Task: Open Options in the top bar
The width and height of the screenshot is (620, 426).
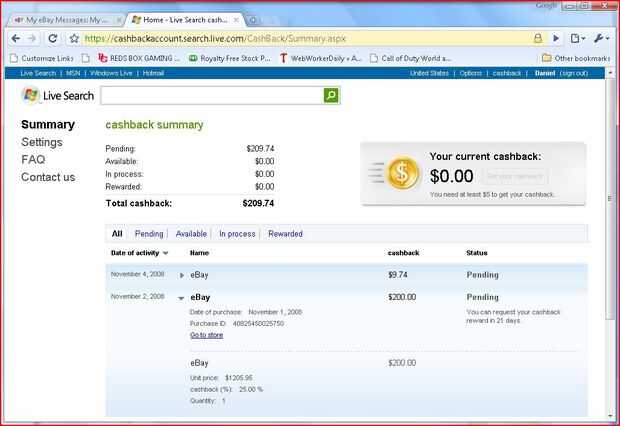Action: pyautogui.click(x=471, y=73)
